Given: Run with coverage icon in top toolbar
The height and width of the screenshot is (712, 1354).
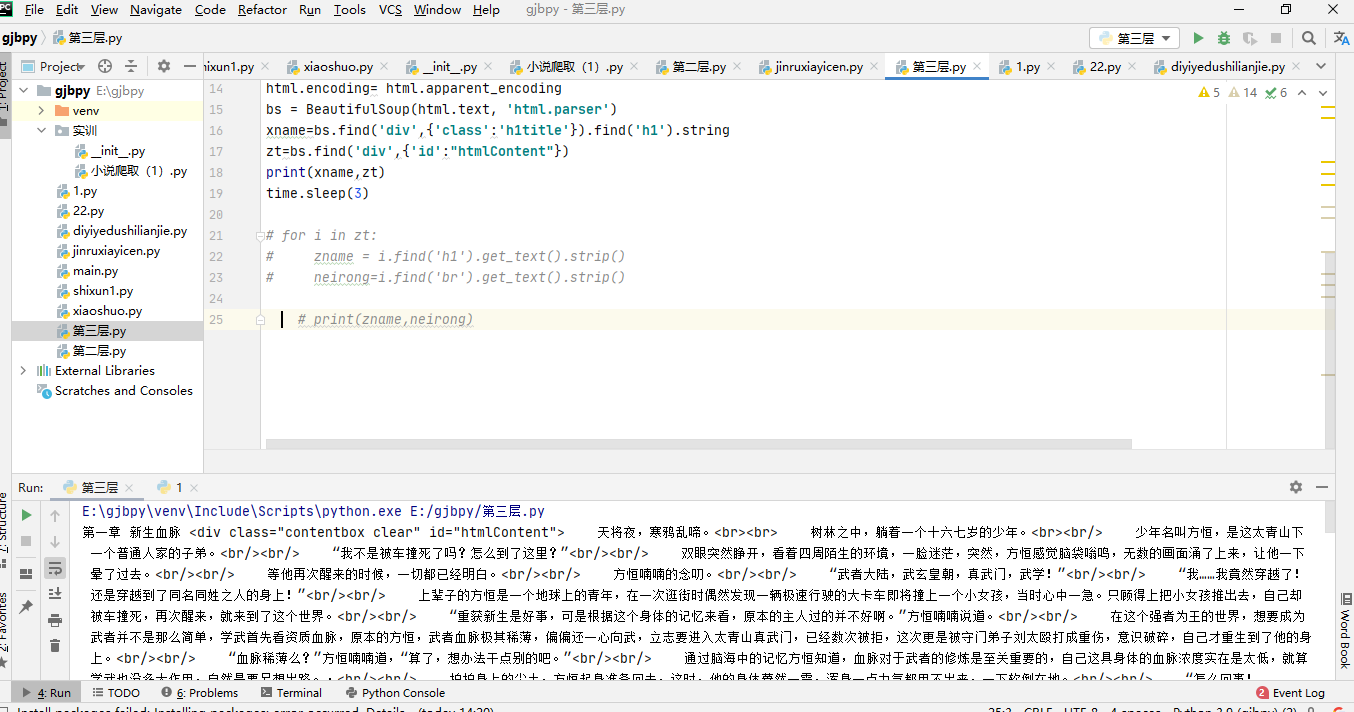Looking at the screenshot, I should [1250, 38].
